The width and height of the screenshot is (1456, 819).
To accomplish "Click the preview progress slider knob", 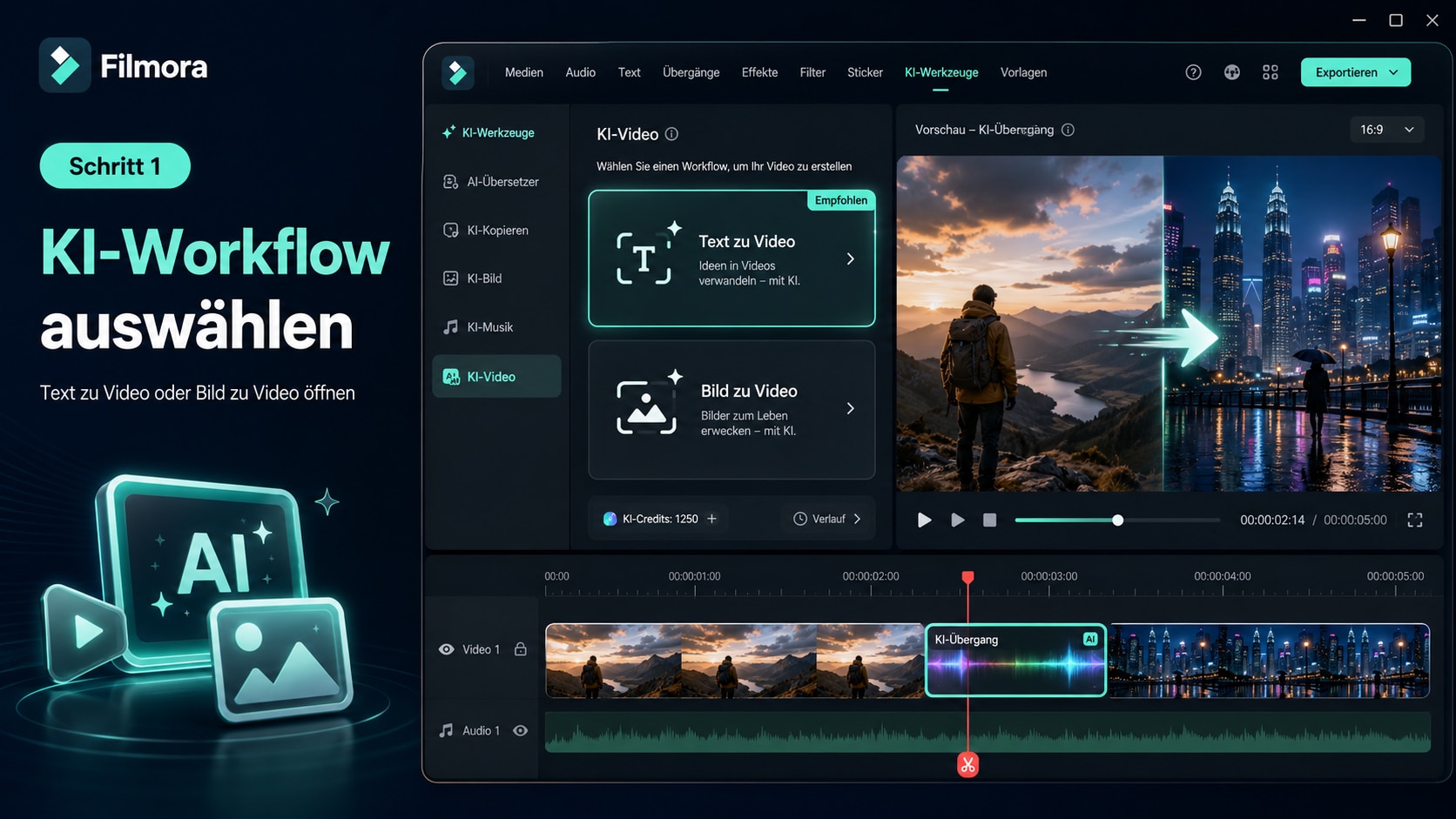I will coord(1117,520).
